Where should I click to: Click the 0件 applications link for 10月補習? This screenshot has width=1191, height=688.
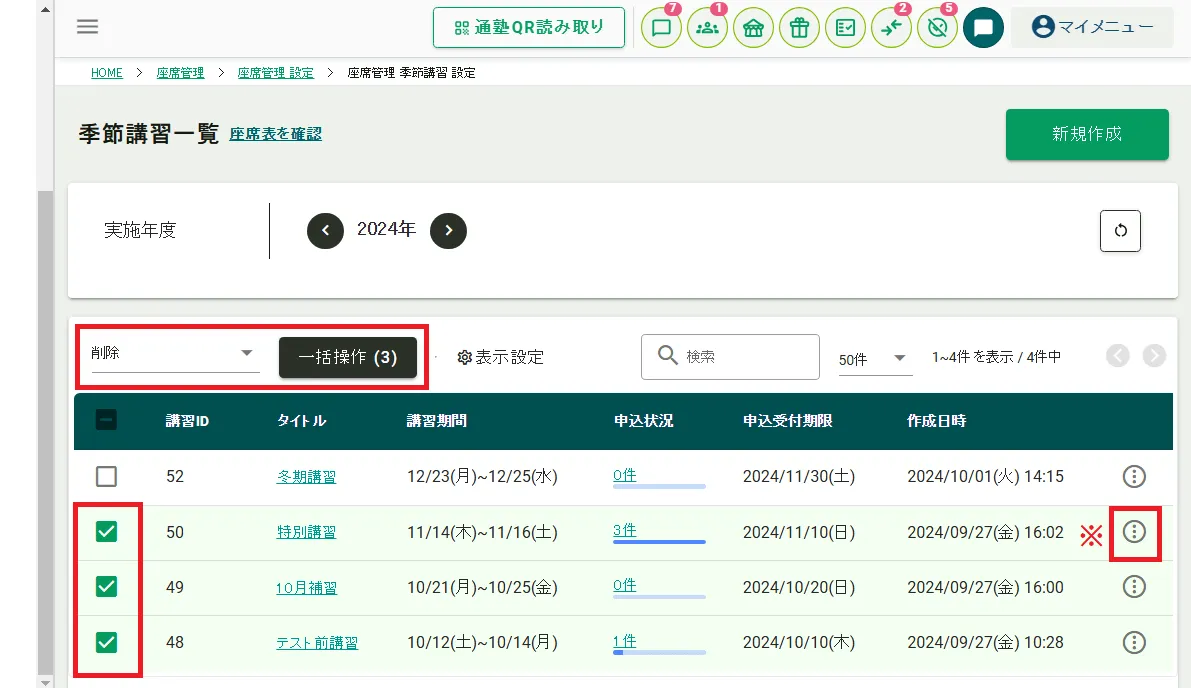624,585
